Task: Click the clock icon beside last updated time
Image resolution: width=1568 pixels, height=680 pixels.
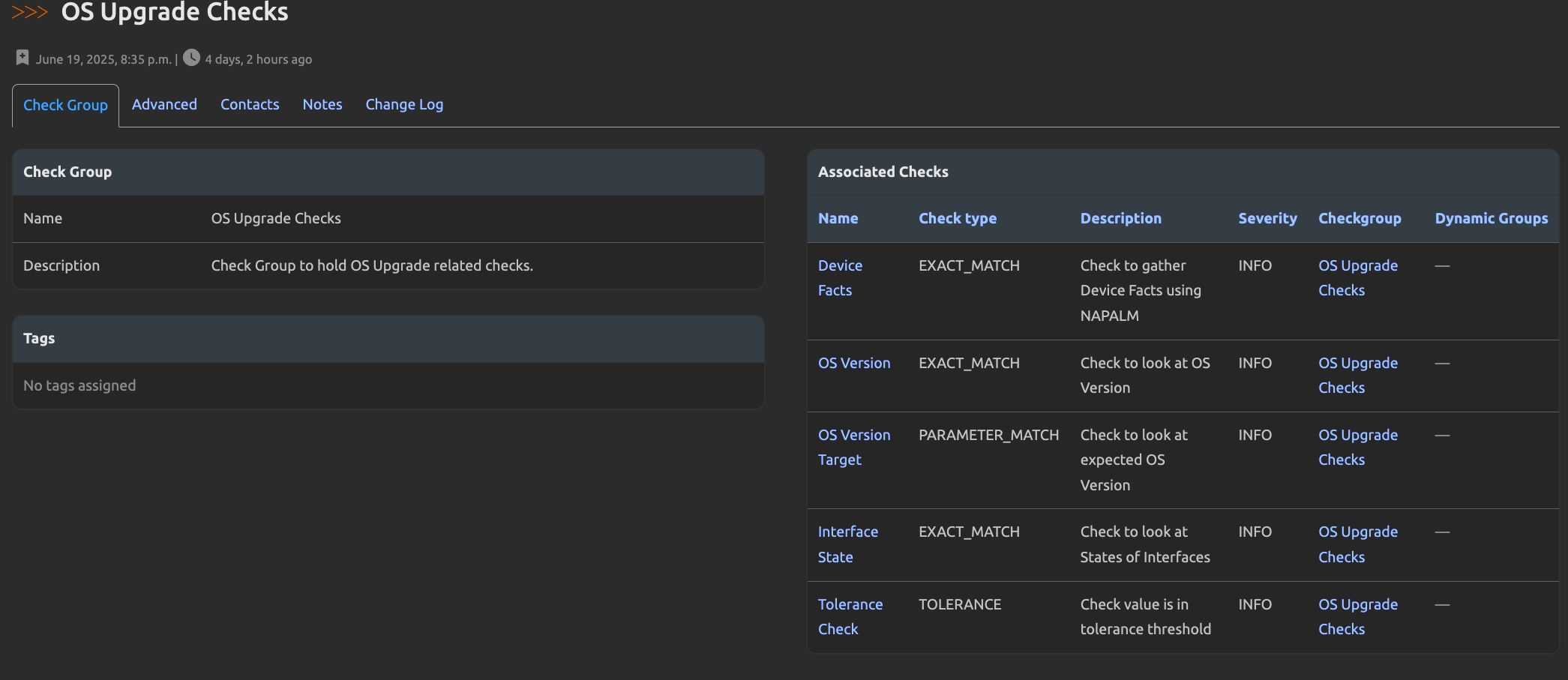Action: 192,58
